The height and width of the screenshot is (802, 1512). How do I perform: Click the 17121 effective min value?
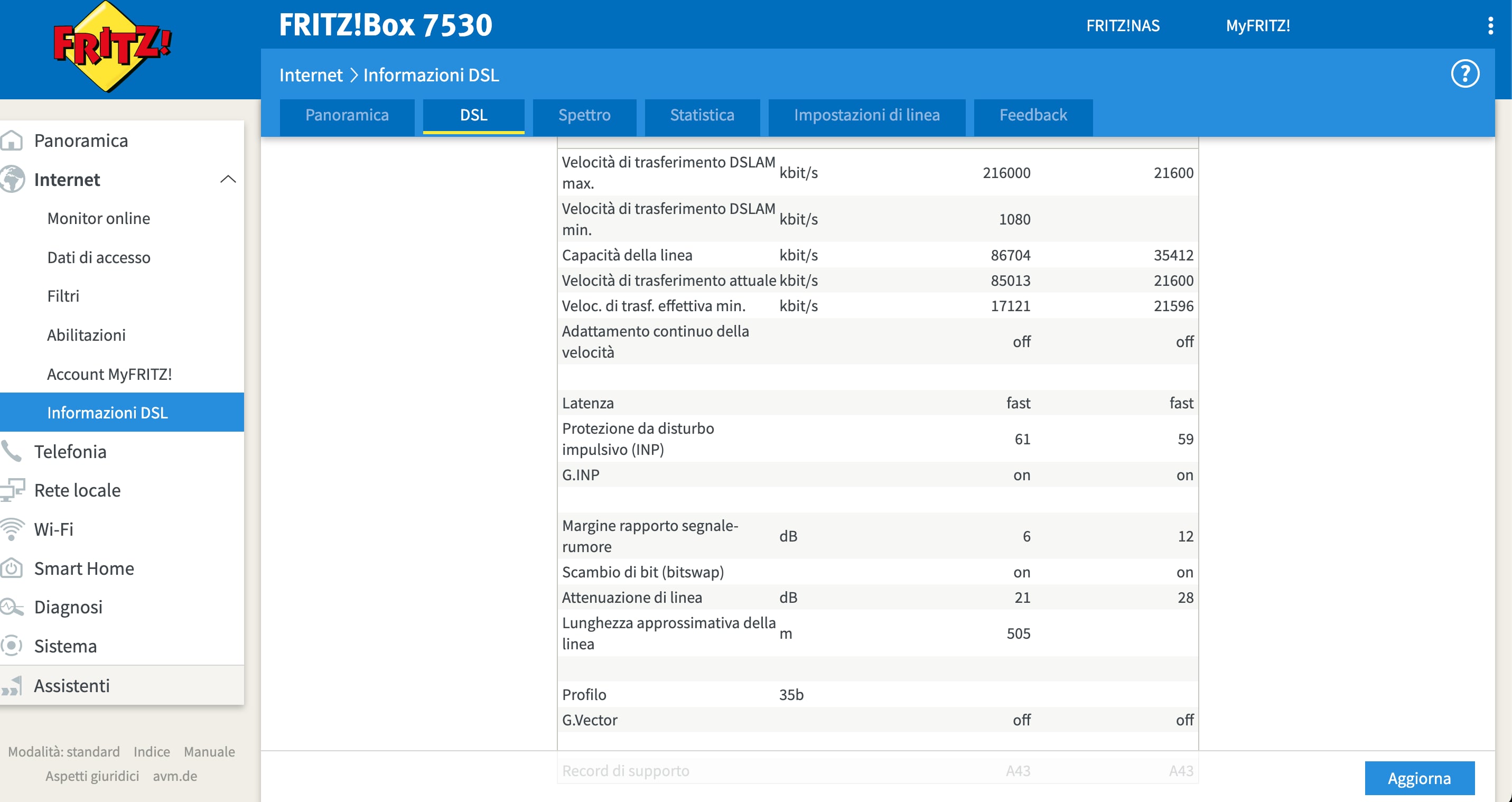[x=1010, y=305]
